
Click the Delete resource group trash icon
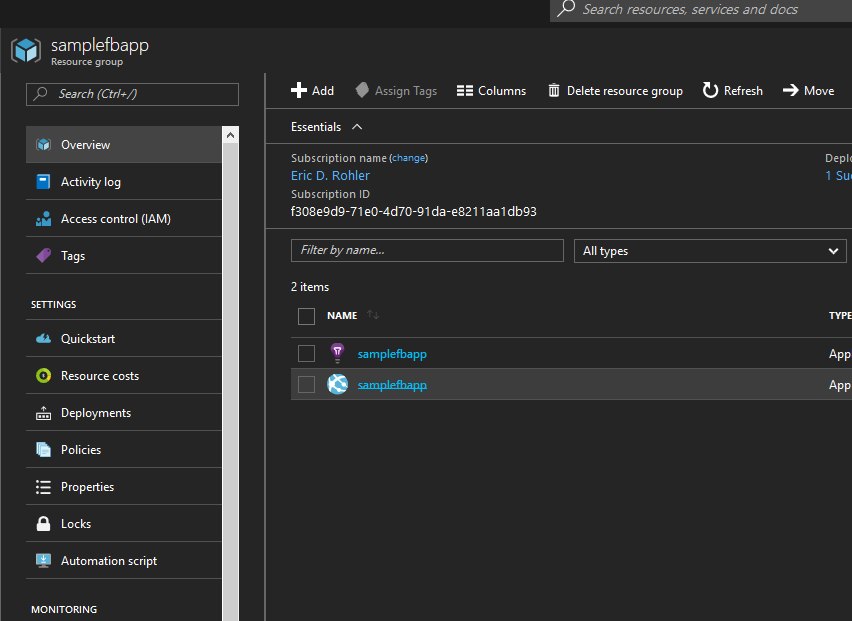pos(554,90)
